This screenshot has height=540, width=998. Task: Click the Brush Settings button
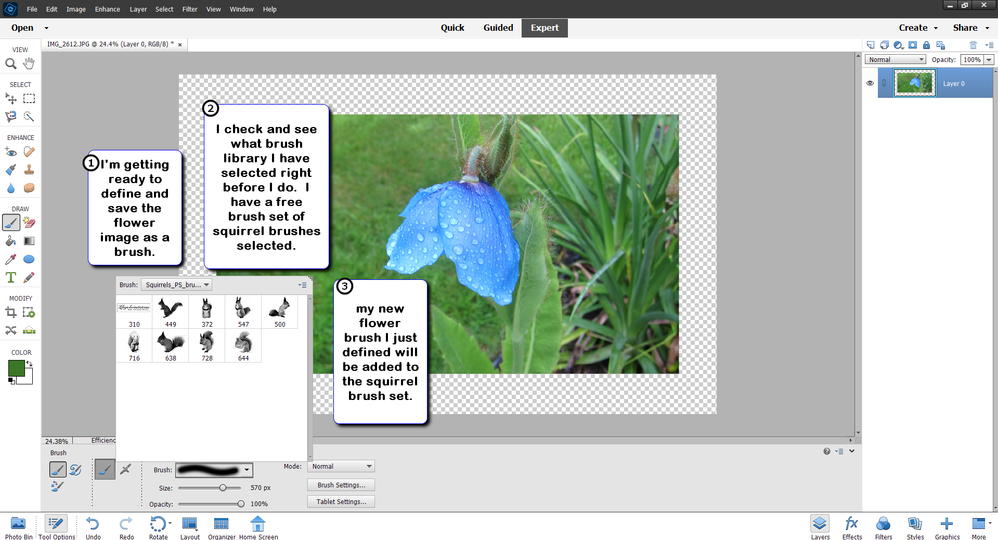pos(341,485)
